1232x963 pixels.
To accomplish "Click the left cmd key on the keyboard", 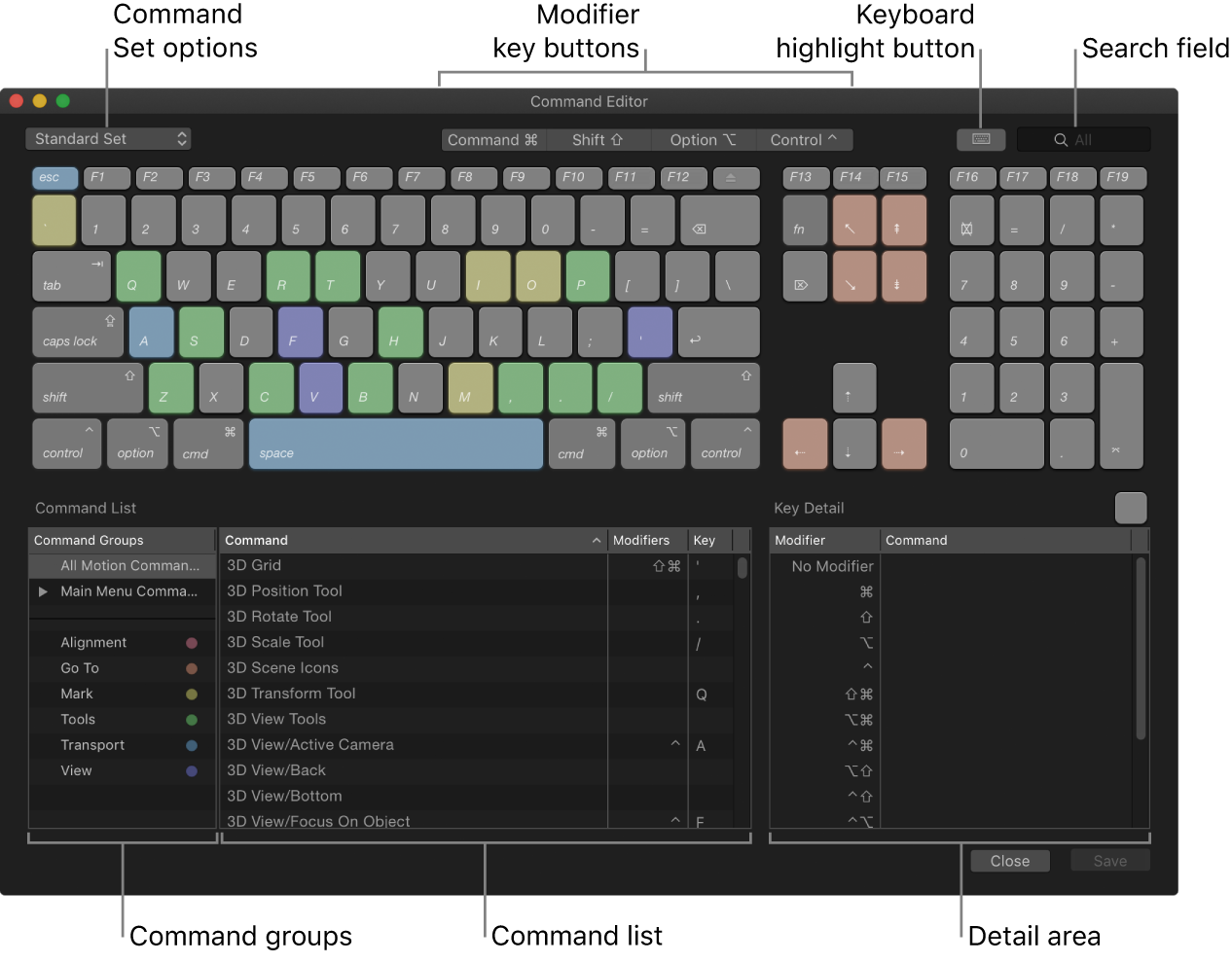I will point(207,444).
